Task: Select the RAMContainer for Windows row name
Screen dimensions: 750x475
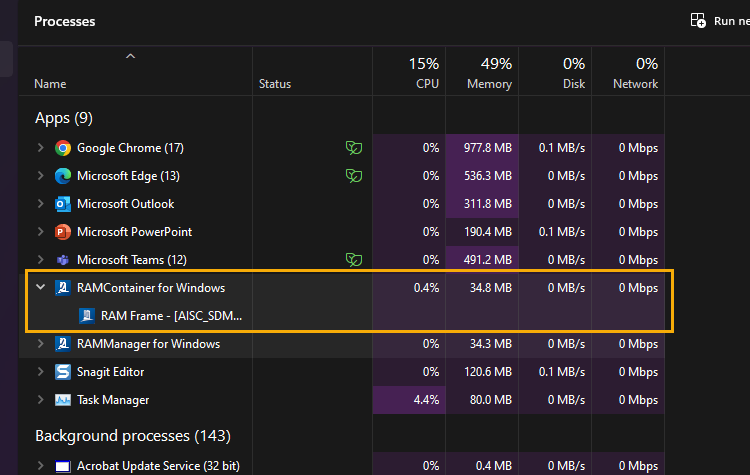Action: [151, 288]
